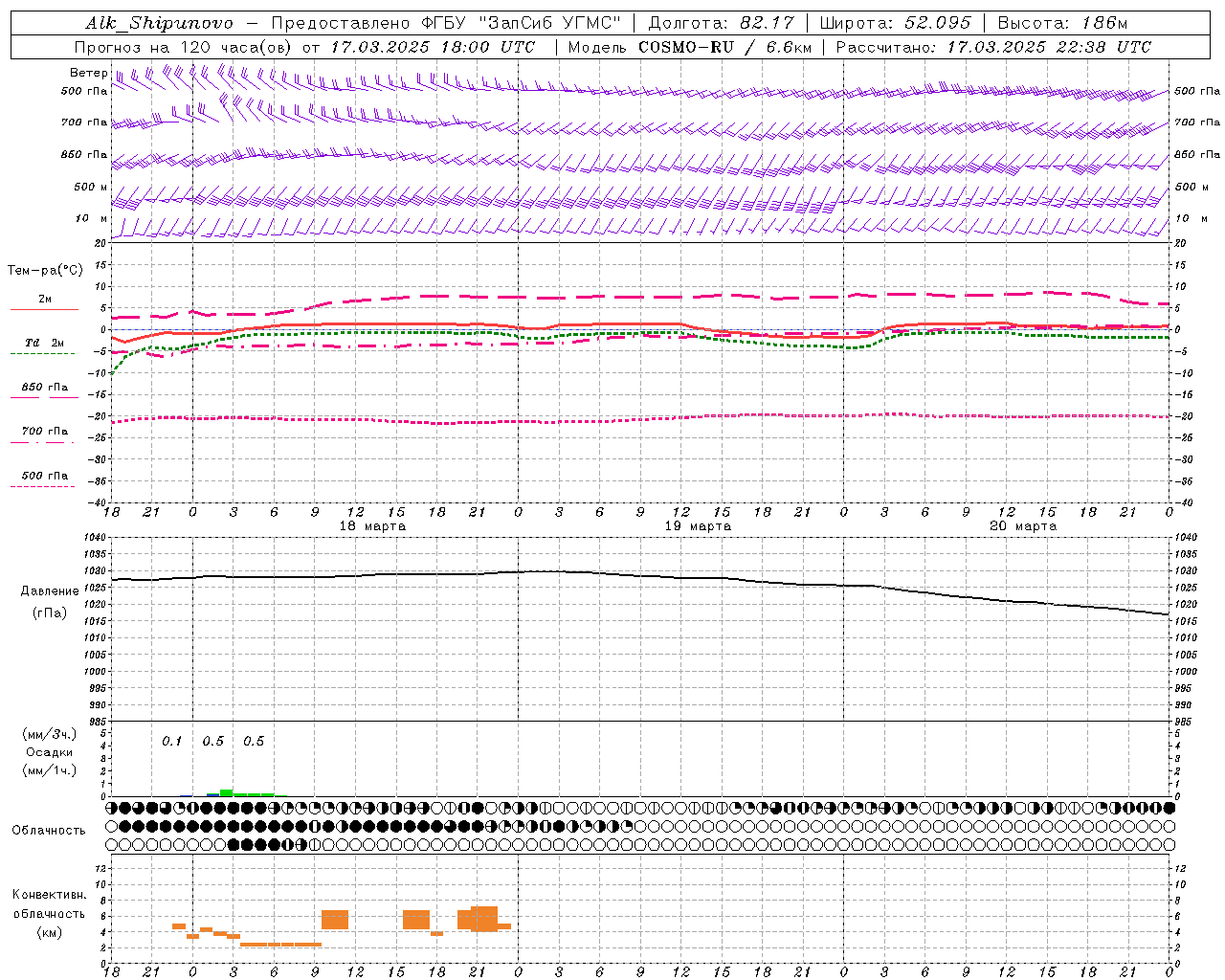Select the Давление pressure panel label
Image resolution: width=1225 pixels, height=980 pixels.
(50, 591)
